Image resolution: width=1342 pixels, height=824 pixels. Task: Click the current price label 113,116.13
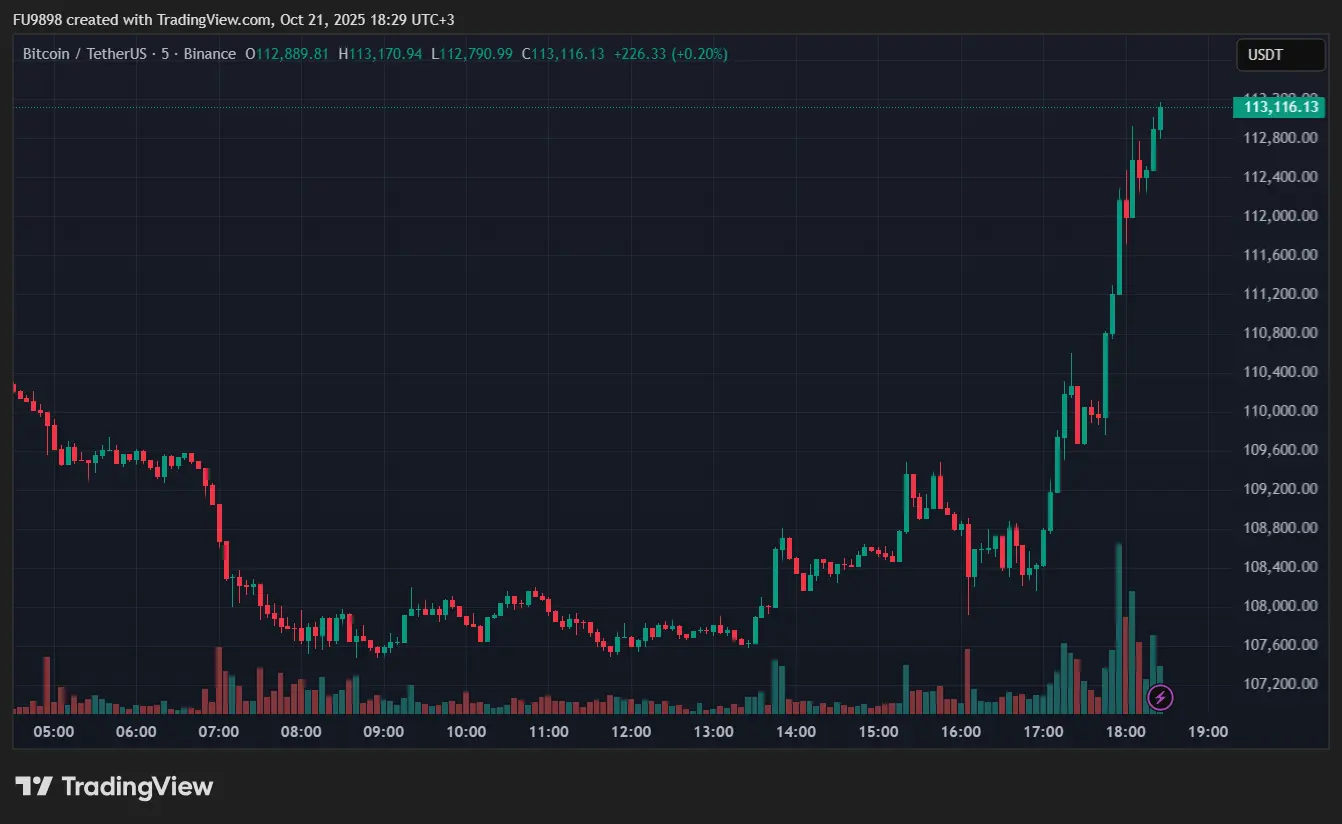pyautogui.click(x=1280, y=107)
